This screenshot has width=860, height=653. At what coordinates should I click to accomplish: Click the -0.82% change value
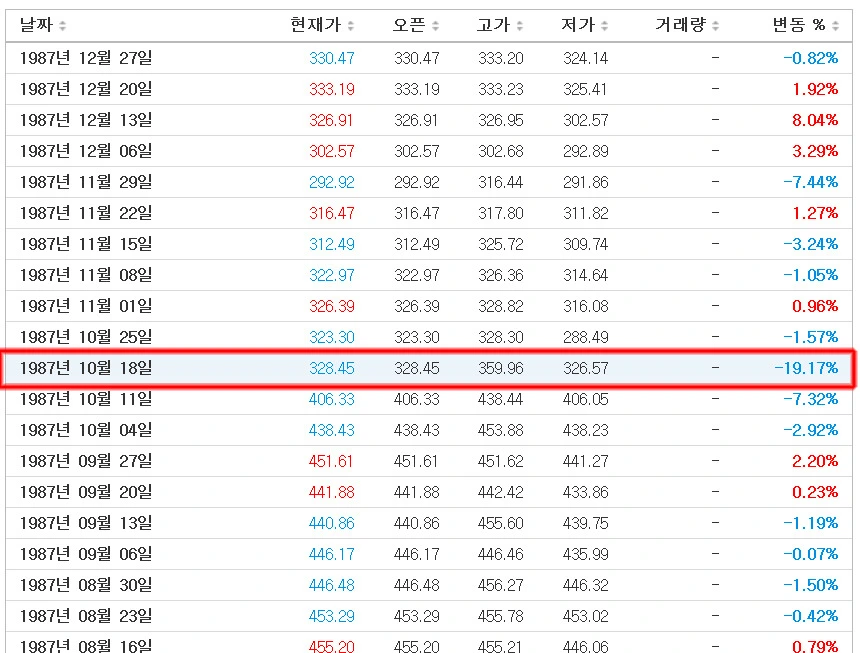811,58
